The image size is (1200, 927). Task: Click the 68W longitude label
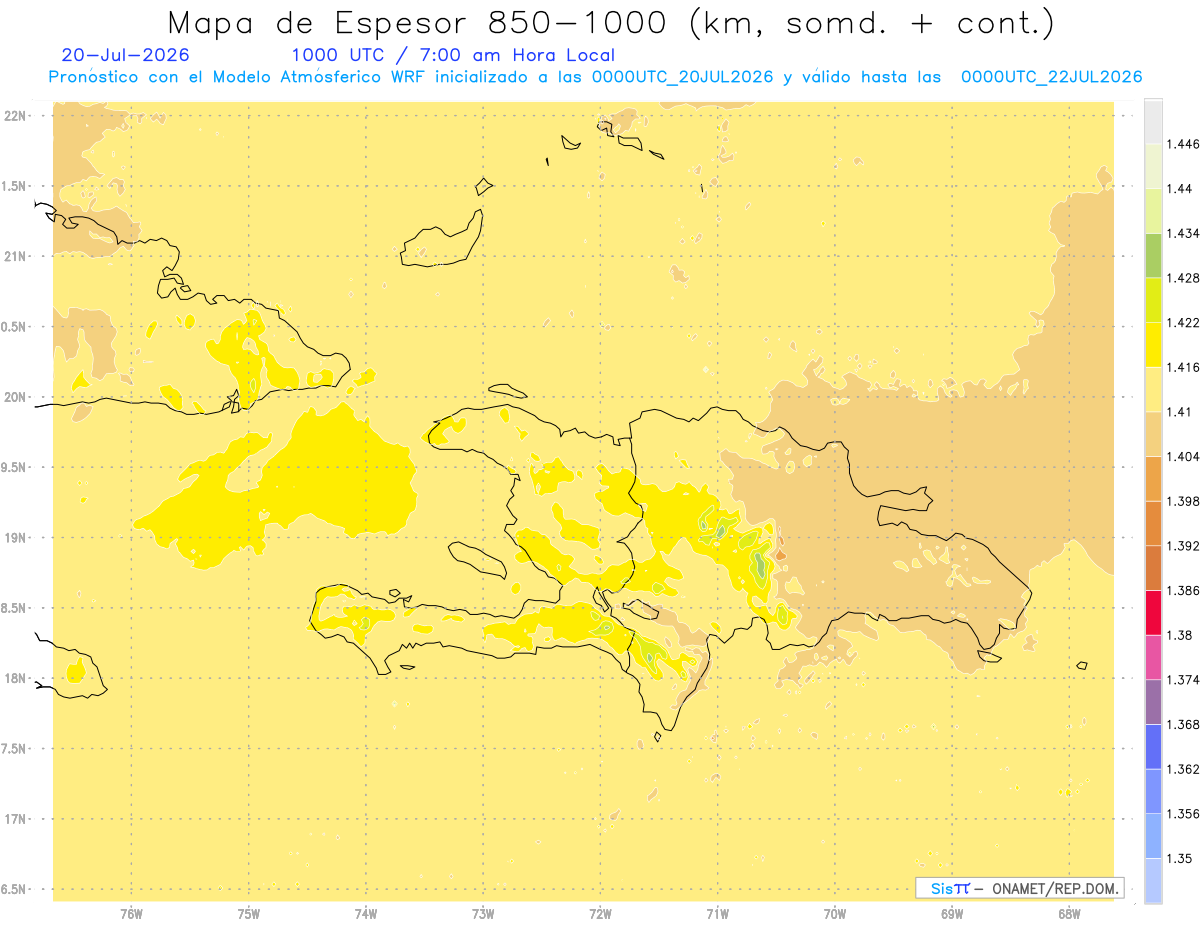(x=1069, y=914)
